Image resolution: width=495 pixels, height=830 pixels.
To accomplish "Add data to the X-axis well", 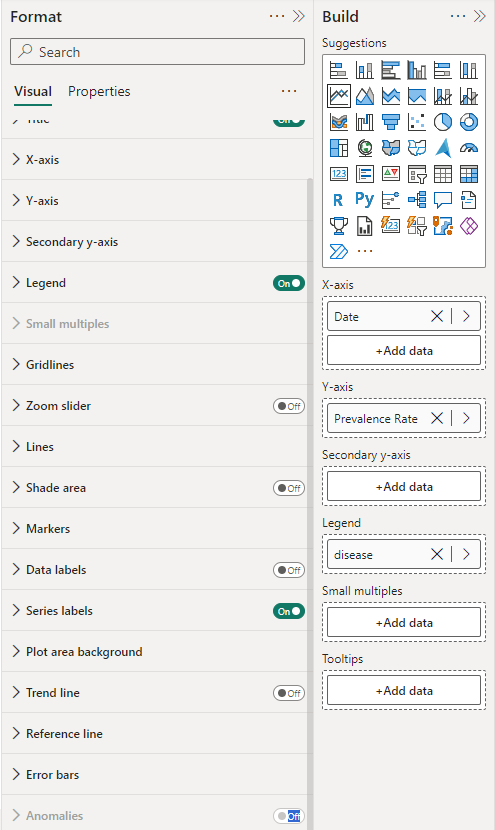I will click(404, 350).
